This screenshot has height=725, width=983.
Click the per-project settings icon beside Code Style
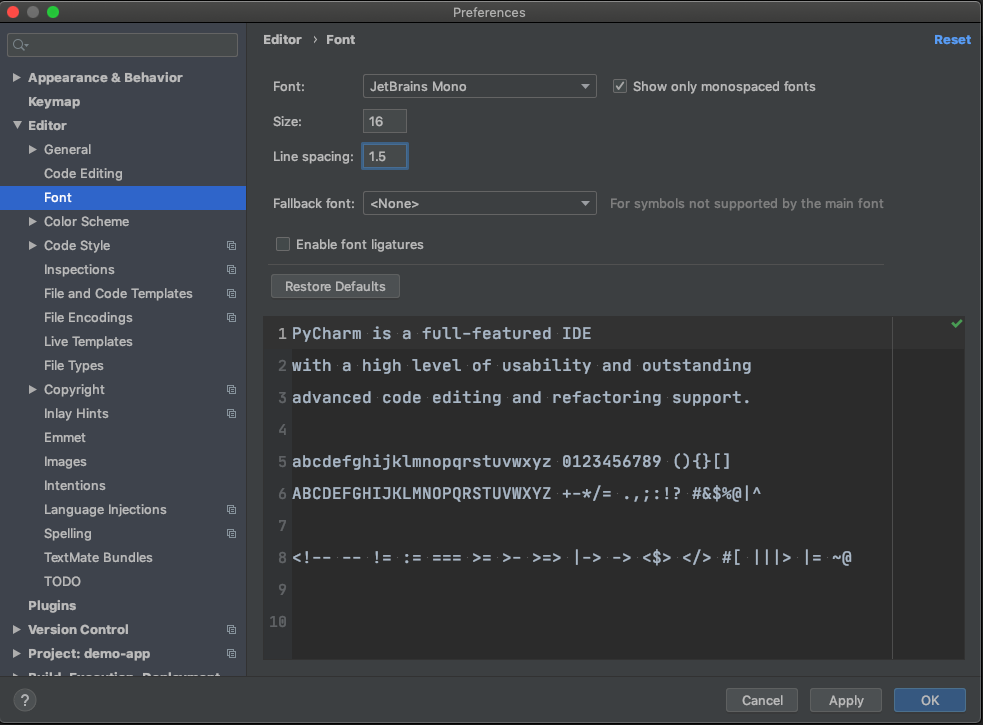pos(231,245)
